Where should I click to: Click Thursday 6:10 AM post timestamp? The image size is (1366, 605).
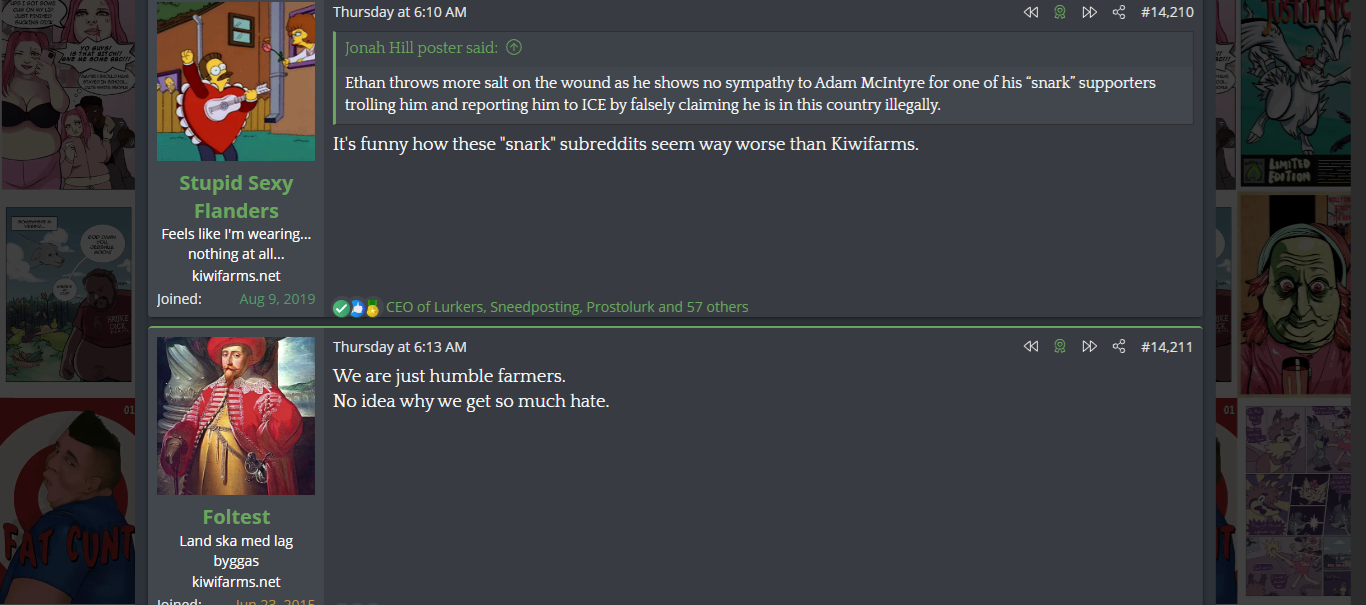pos(399,12)
